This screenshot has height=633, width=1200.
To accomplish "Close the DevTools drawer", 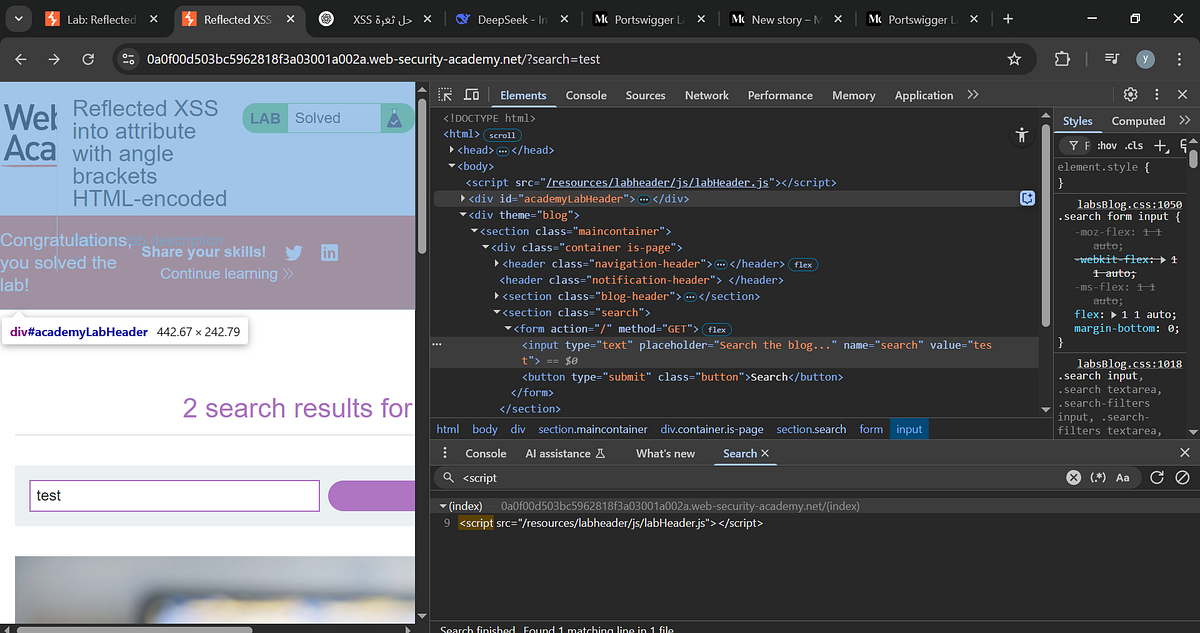I will (1185, 453).
